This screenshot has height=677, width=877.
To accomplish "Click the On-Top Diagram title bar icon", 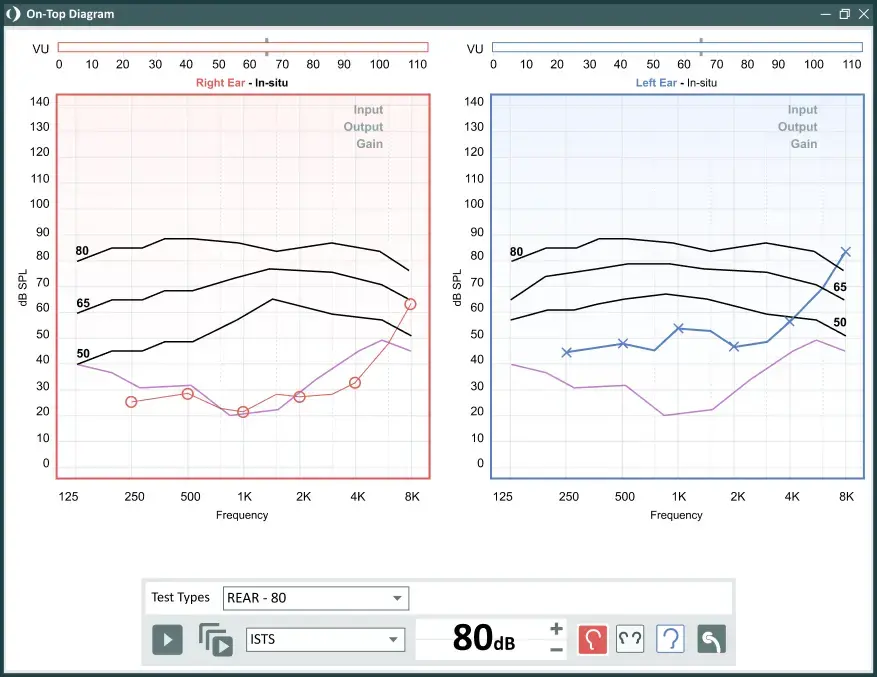I will click(x=13, y=14).
